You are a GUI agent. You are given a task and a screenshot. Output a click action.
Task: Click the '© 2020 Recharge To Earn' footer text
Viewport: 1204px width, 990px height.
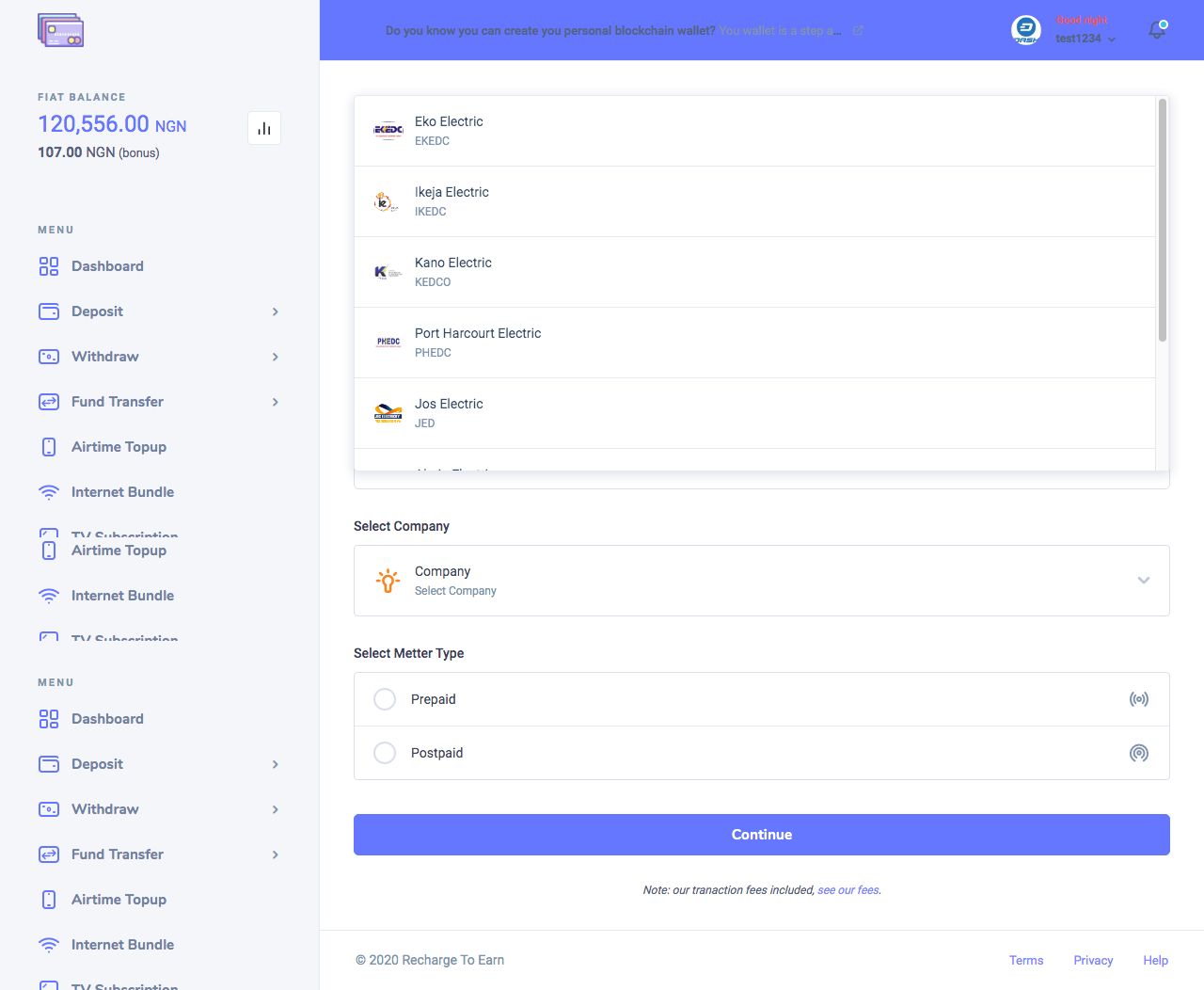click(430, 960)
